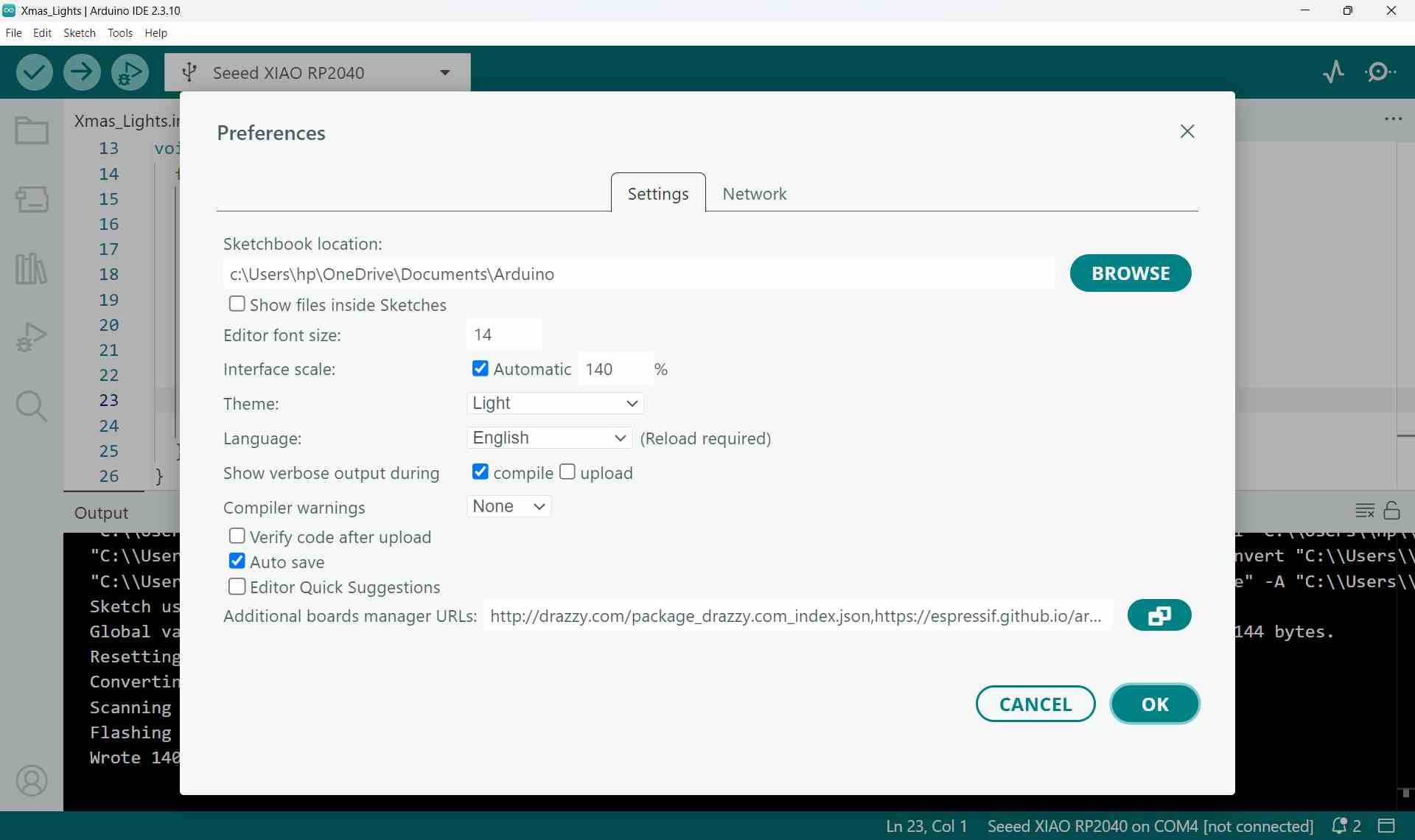Close the Preferences dialog with X

[x=1187, y=131]
